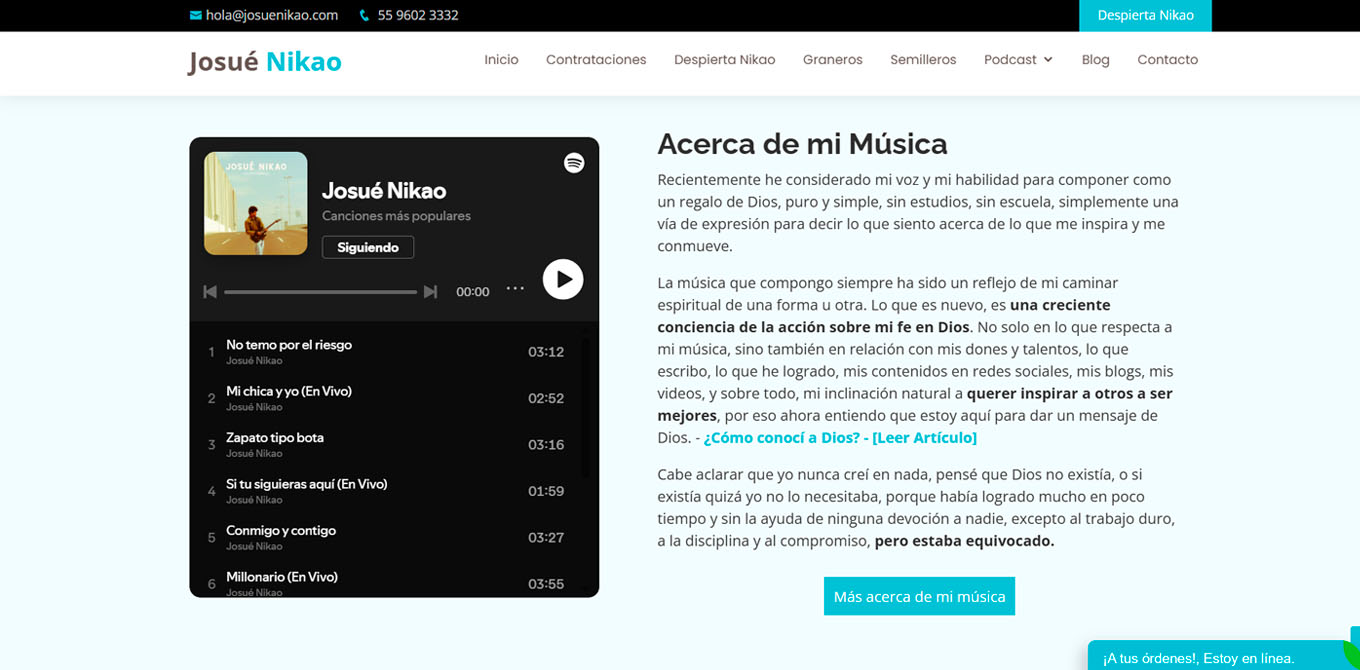Open the album cover thumbnail of Josué Nikao

pos(256,203)
